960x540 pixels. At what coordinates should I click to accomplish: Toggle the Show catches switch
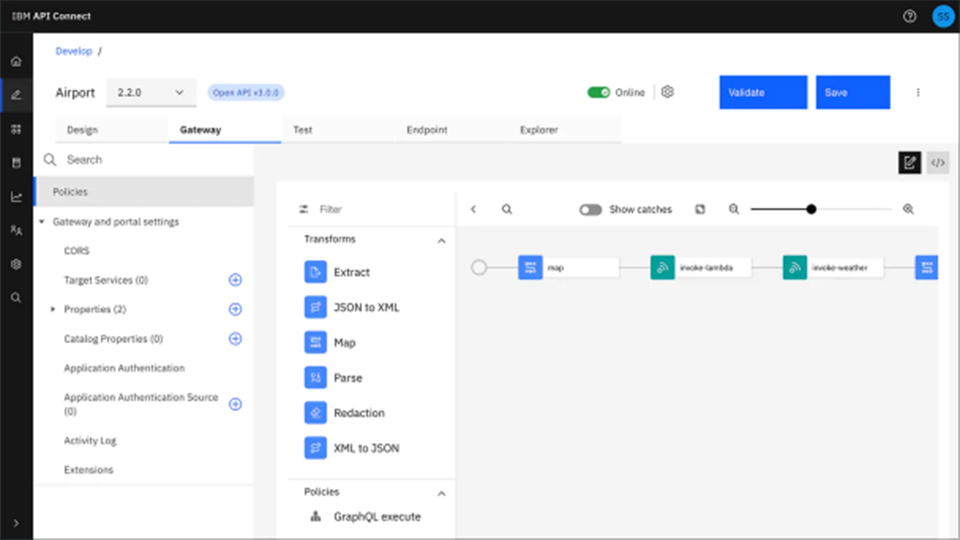tap(590, 209)
